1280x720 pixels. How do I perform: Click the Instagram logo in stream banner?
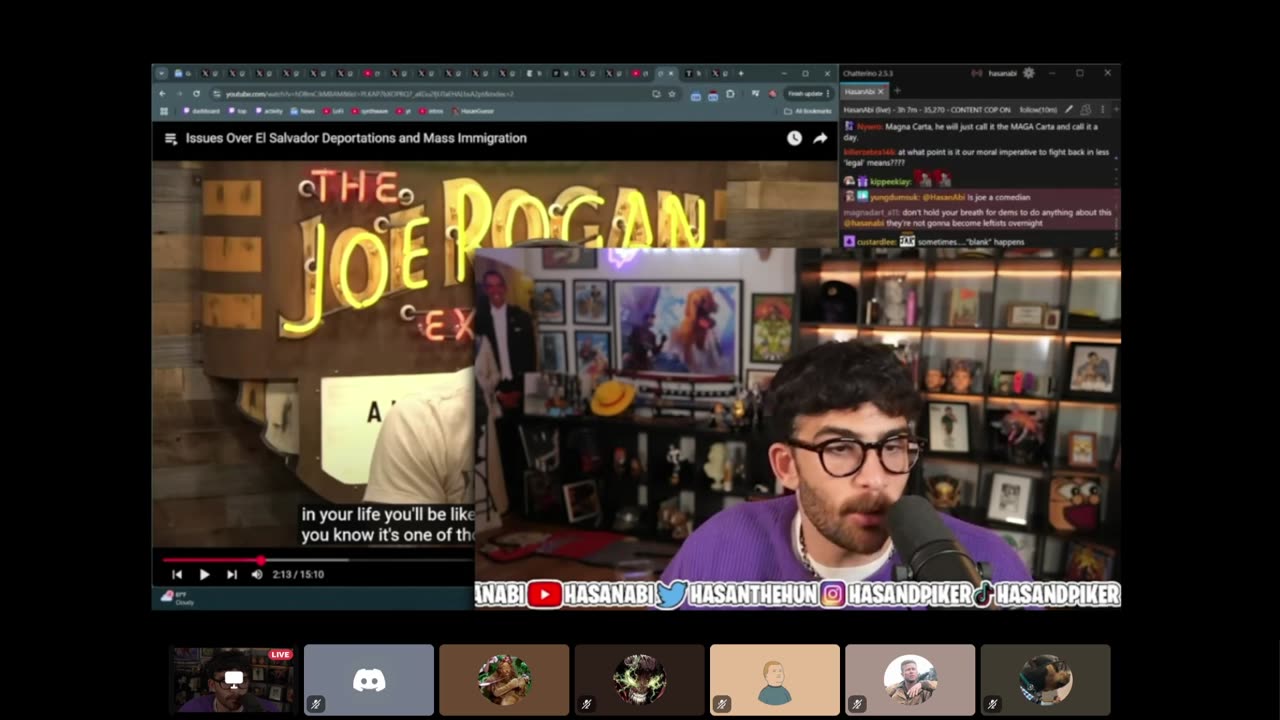[832, 595]
